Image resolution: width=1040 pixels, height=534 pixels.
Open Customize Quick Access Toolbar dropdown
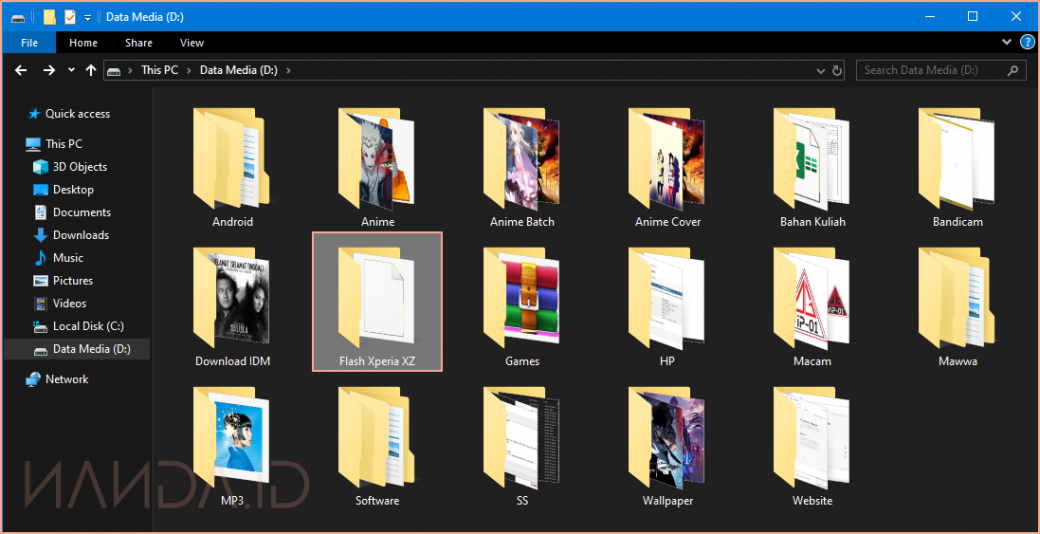tap(88, 17)
